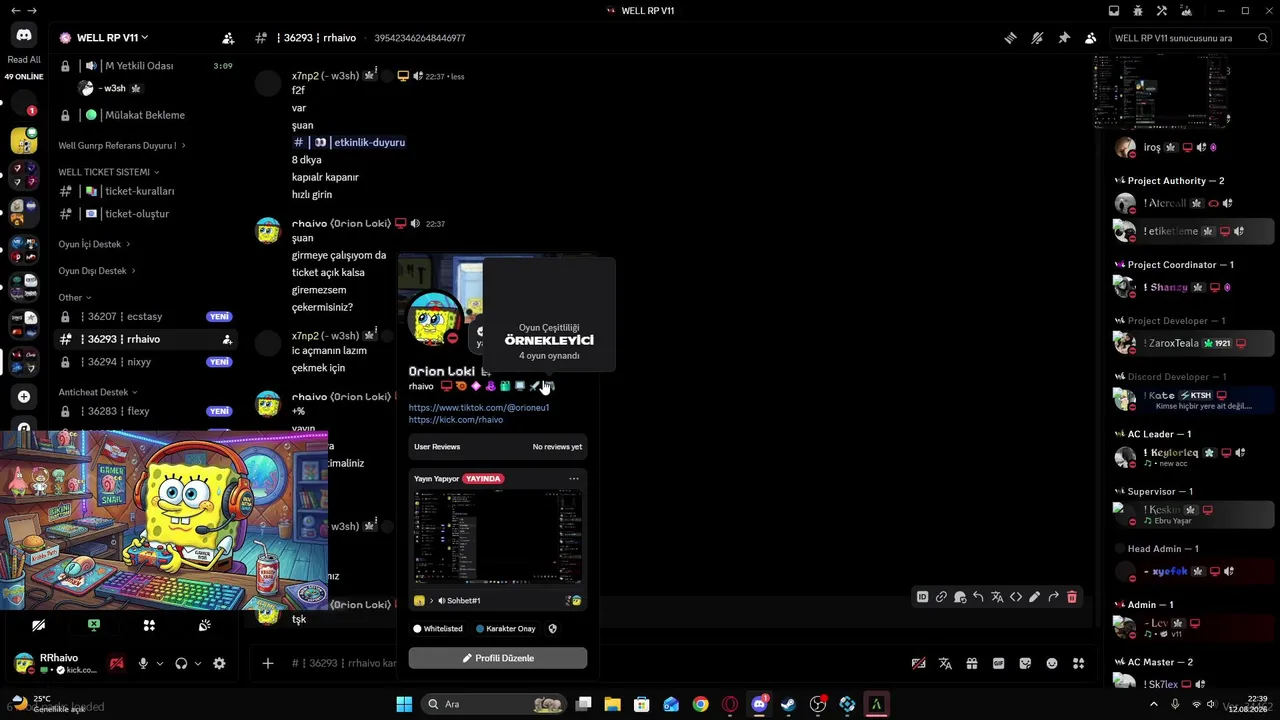Image resolution: width=1280 pixels, height=720 pixels.
Task: Expand the Oyun Dışı Destek category
Action: pyautogui.click(x=97, y=271)
